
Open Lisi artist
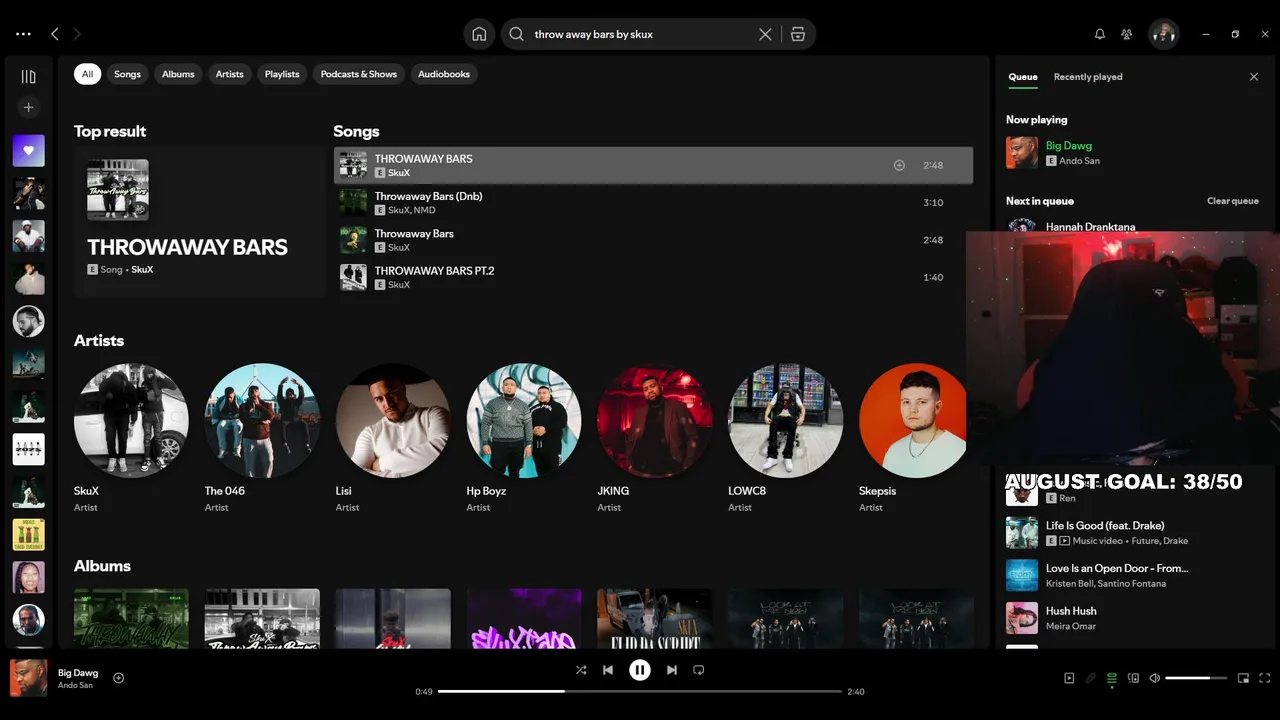(393, 420)
